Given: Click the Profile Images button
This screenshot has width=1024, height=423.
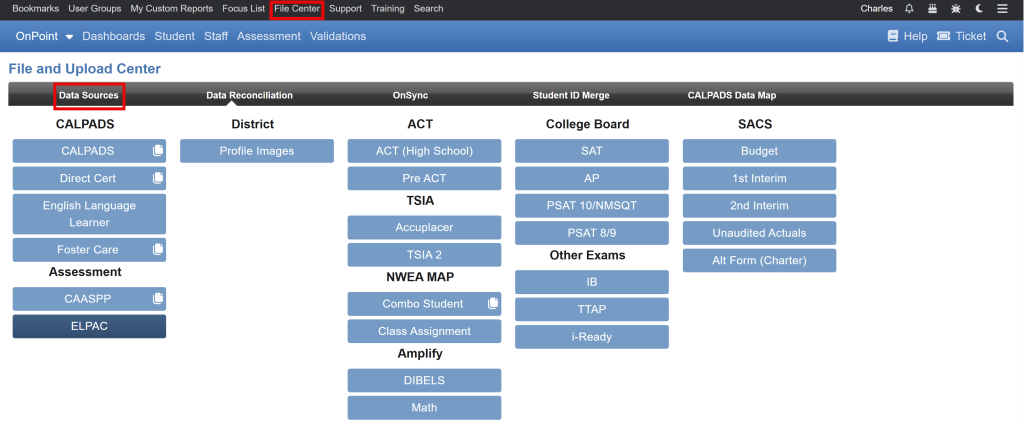Looking at the screenshot, I should pyautogui.click(x=257, y=151).
